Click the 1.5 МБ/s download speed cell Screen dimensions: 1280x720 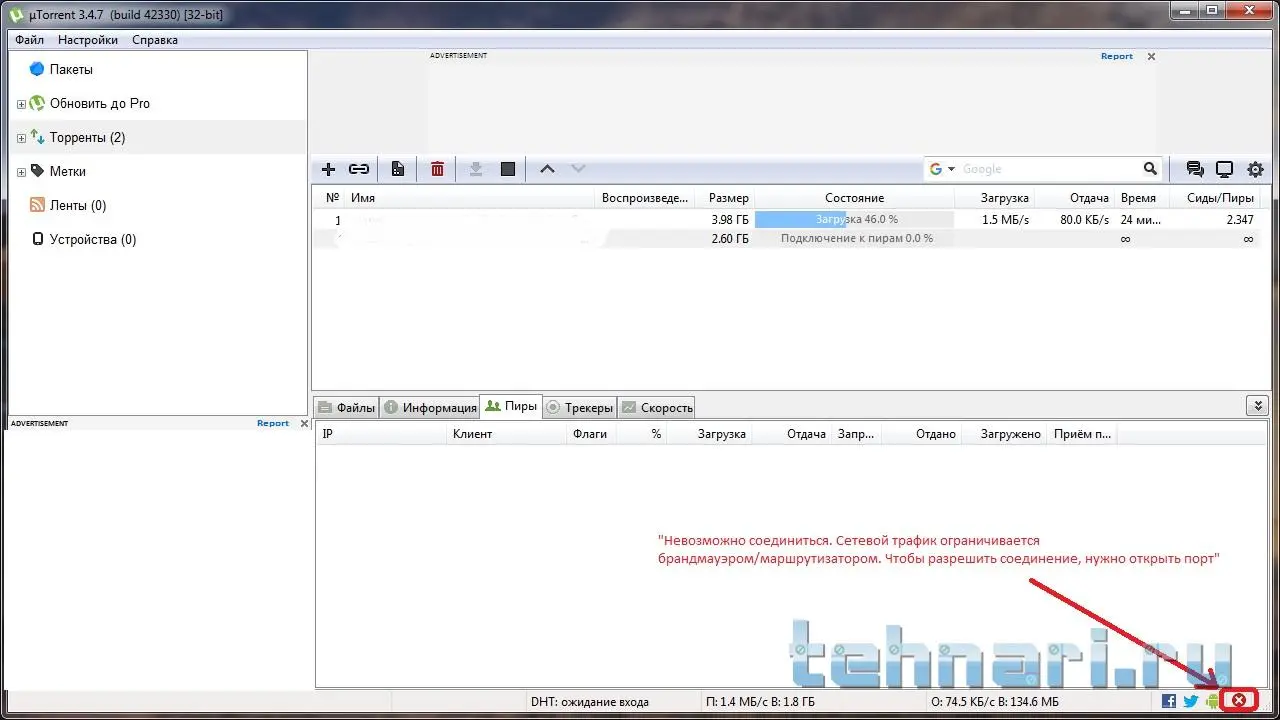pyautogui.click(x=1005, y=220)
